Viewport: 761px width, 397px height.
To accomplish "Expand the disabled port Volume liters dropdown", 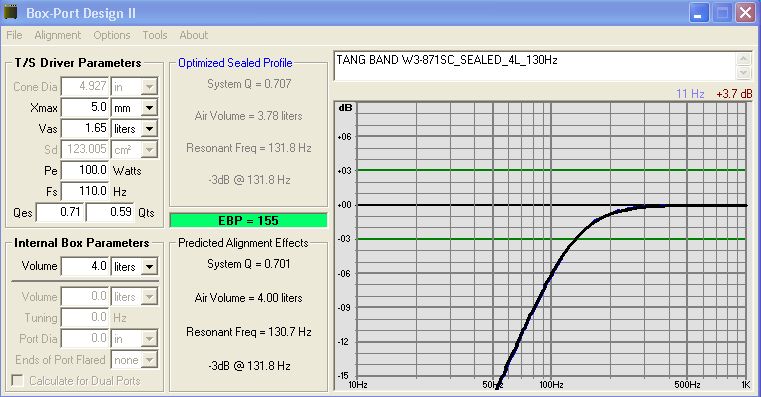I will (x=149, y=297).
